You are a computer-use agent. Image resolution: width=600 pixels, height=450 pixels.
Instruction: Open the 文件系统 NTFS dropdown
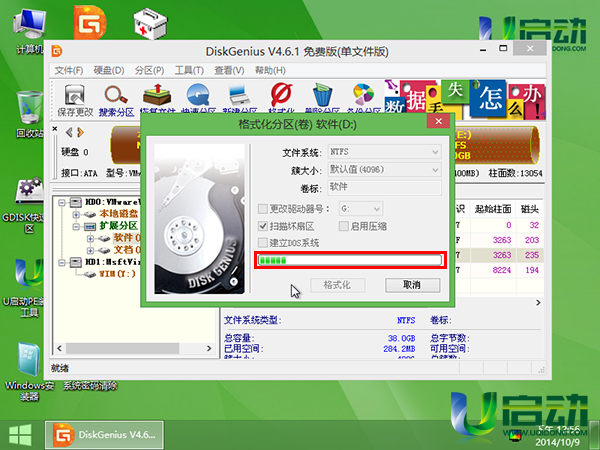pos(385,152)
